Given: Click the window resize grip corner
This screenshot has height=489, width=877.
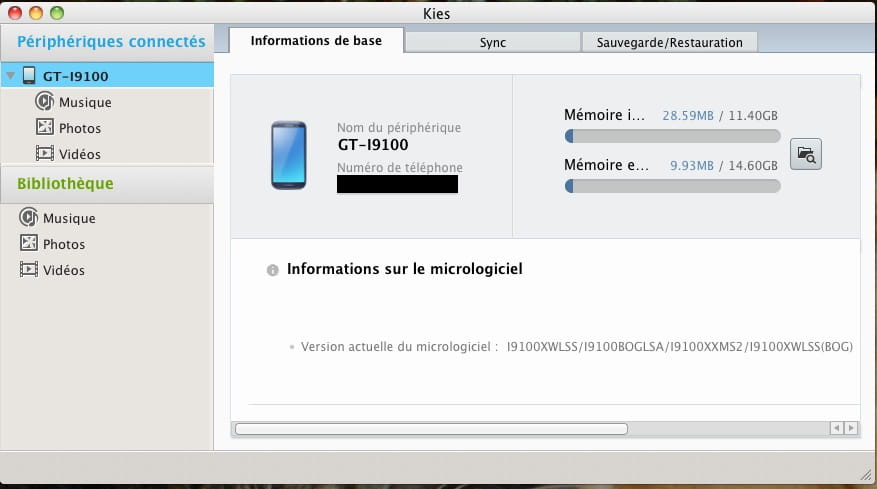Looking at the screenshot, I should (866, 475).
